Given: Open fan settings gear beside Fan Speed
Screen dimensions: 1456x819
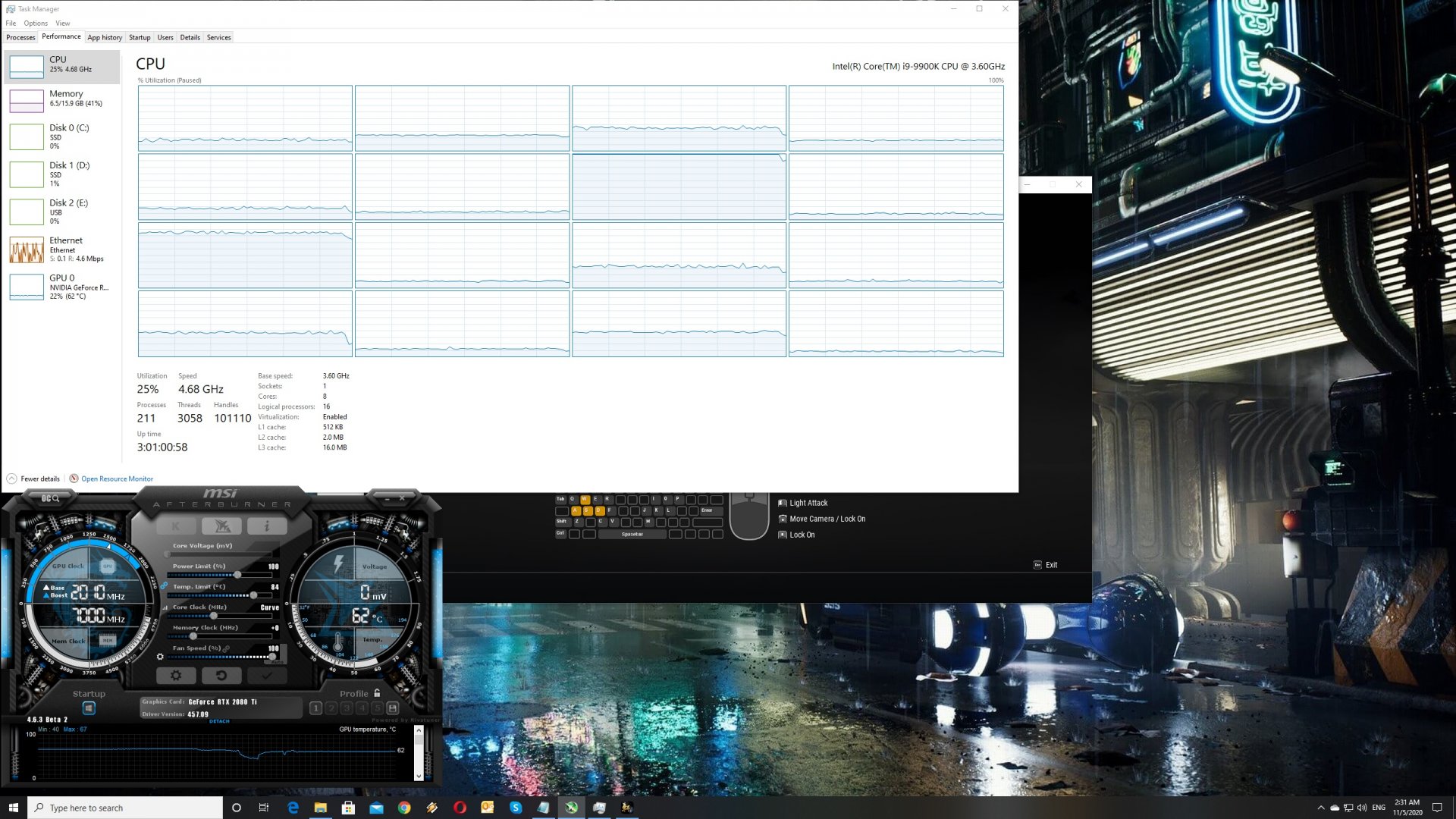Looking at the screenshot, I should 160,657.
